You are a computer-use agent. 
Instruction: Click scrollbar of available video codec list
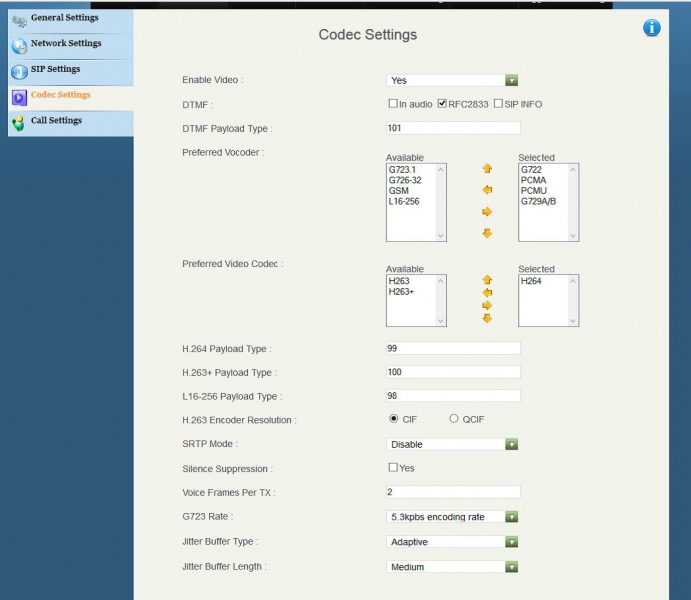(x=441, y=301)
